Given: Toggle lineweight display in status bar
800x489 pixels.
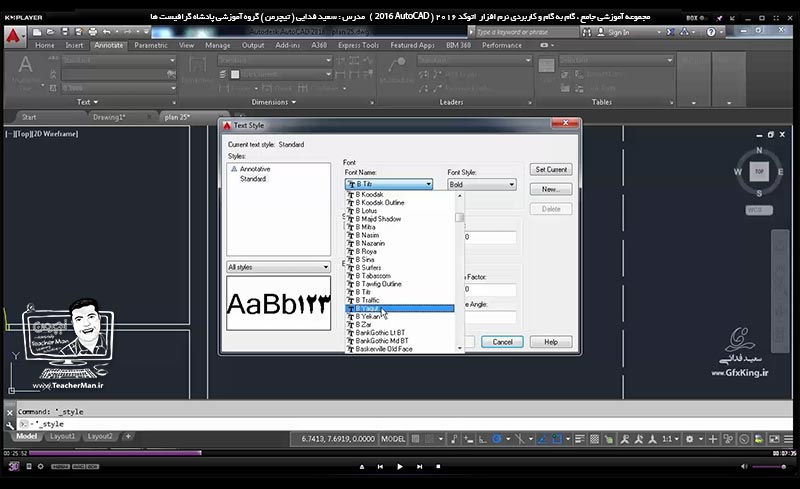Looking at the screenshot, I should click(580, 438).
